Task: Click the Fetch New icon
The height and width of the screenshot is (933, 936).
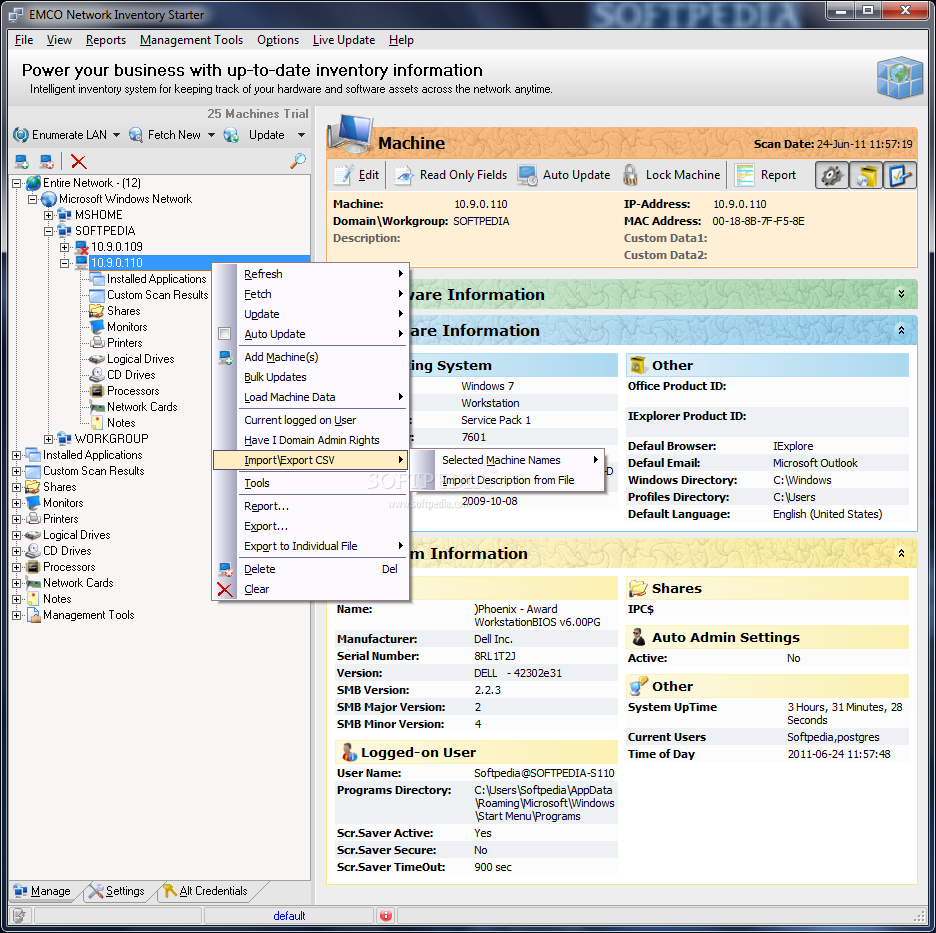Action: coord(136,135)
